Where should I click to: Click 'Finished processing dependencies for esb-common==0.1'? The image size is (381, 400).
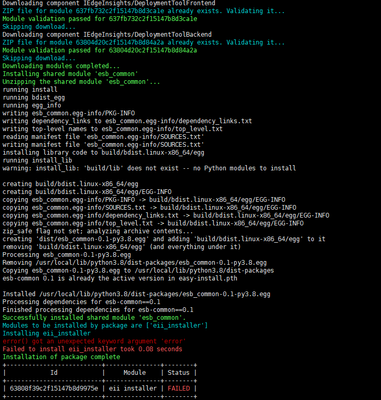point(98,310)
